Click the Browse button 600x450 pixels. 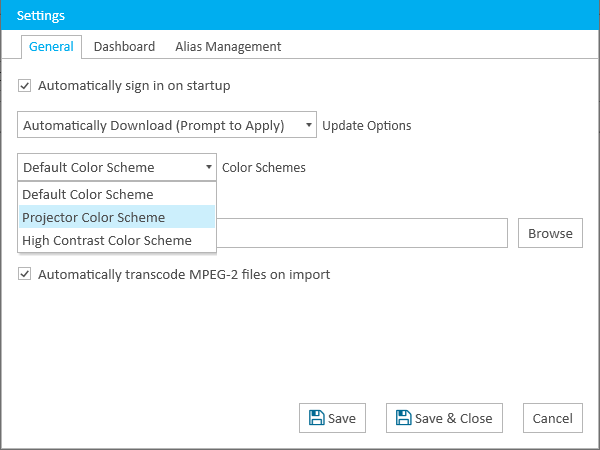tap(550, 233)
